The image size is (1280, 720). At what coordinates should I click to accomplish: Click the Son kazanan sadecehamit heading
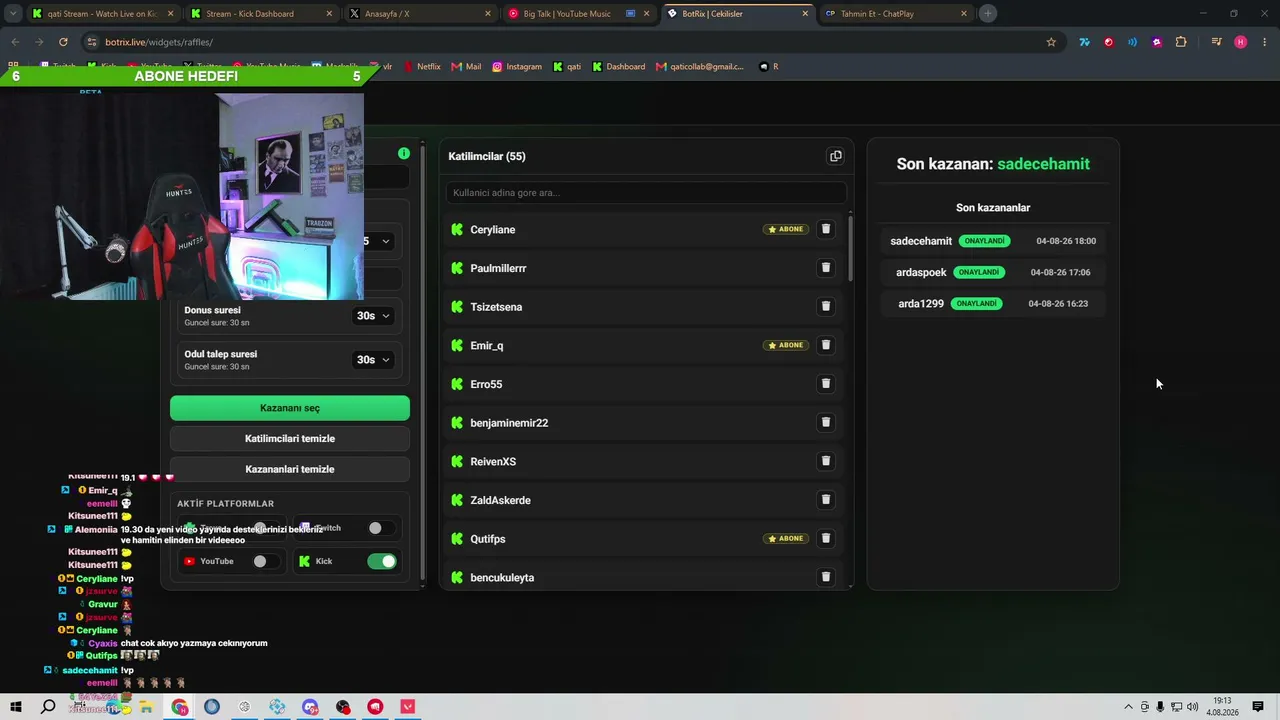pos(993,164)
